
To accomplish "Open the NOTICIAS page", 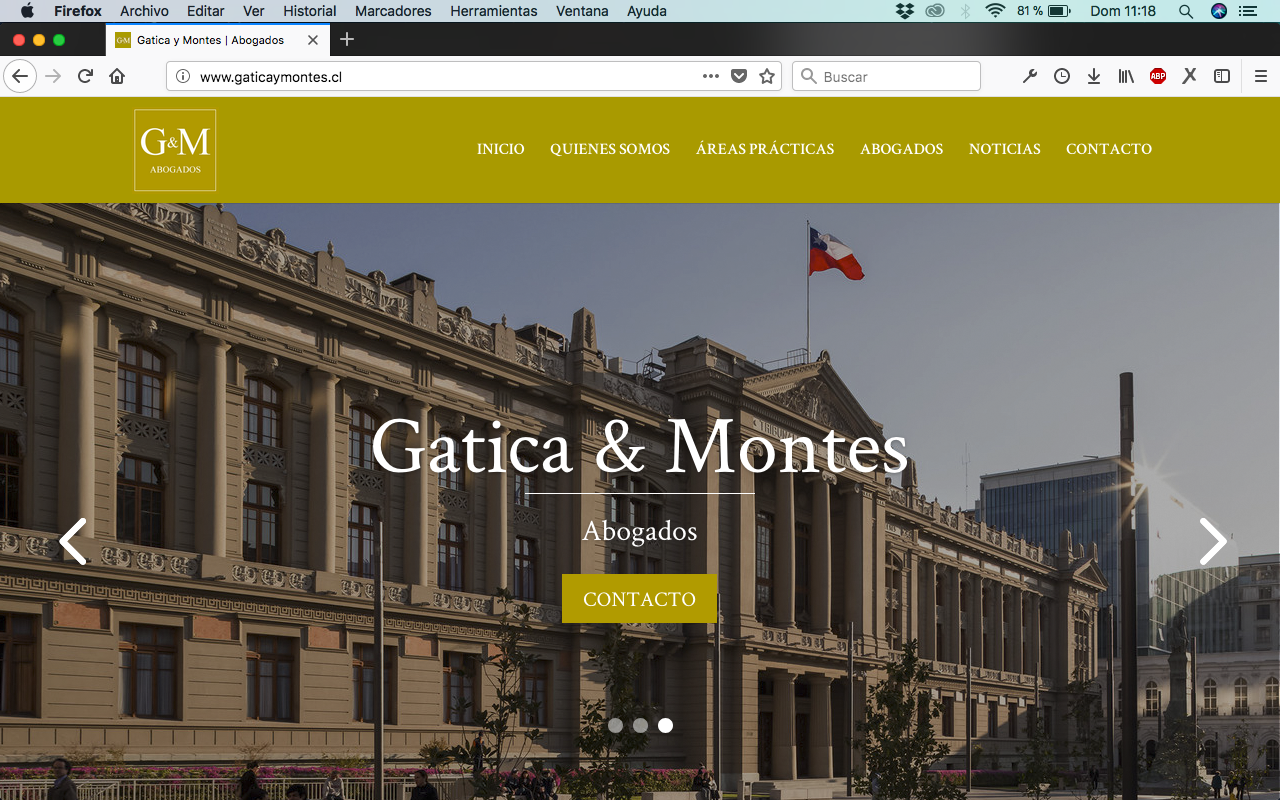I will pos(1005,149).
